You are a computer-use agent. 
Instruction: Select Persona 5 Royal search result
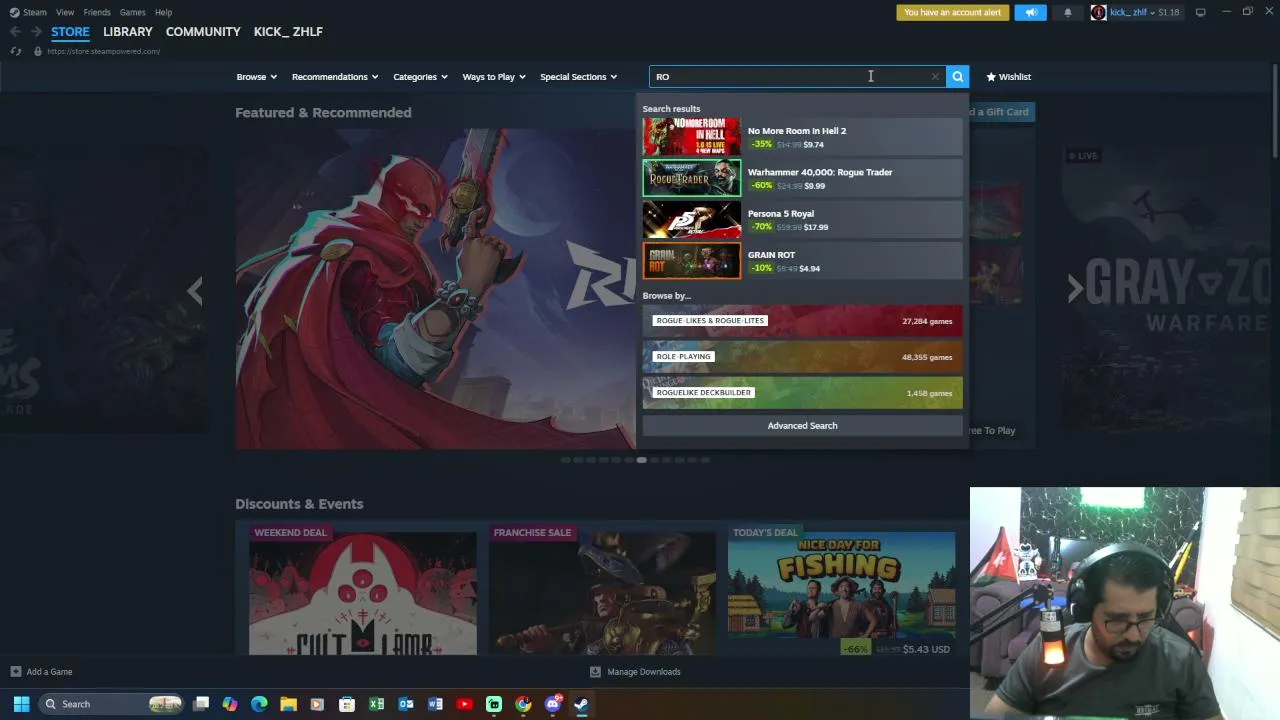click(x=802, y=220)
